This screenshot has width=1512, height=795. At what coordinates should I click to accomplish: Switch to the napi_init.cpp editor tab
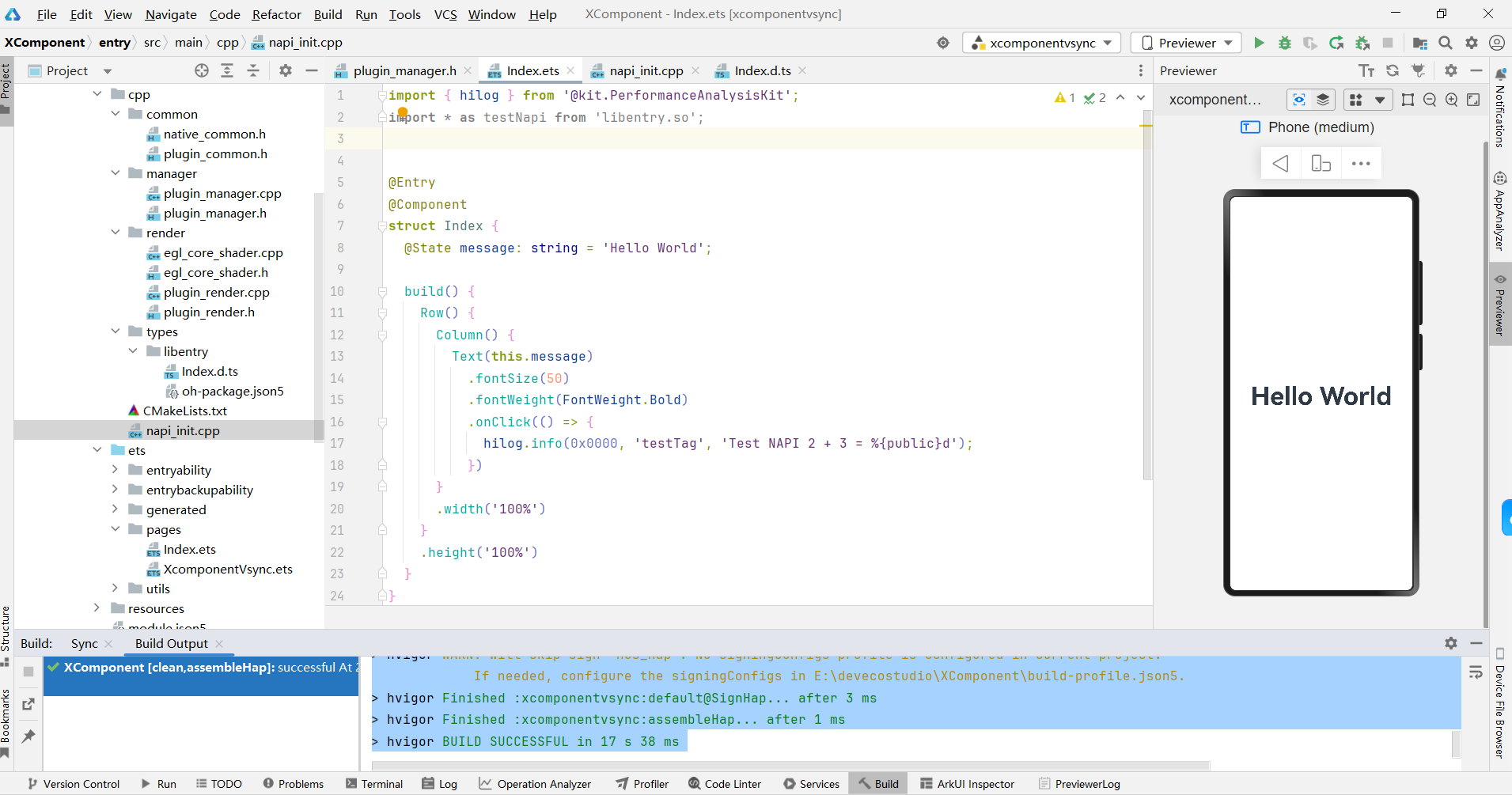click(646, 71)
